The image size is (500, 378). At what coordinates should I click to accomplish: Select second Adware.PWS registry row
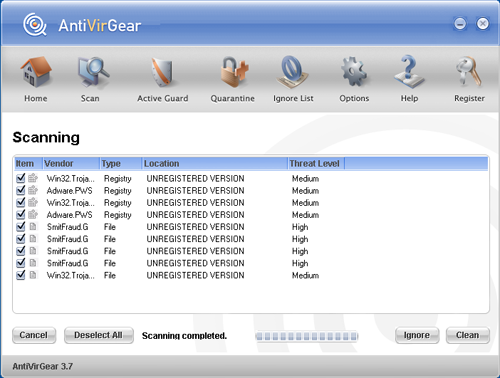point(251,215)
